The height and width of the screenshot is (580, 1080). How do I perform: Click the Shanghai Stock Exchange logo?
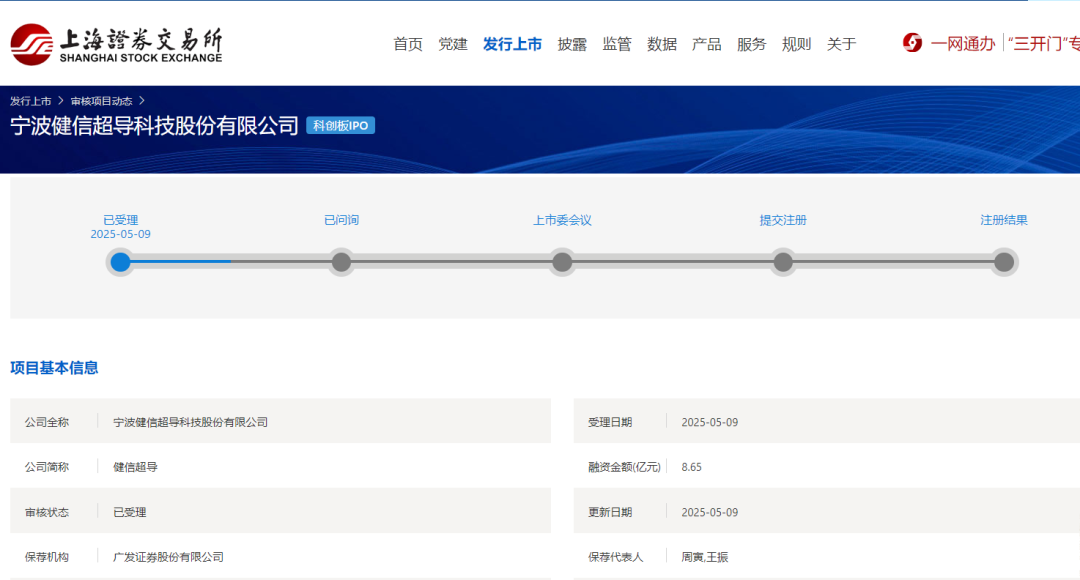(x=116, y=45)
